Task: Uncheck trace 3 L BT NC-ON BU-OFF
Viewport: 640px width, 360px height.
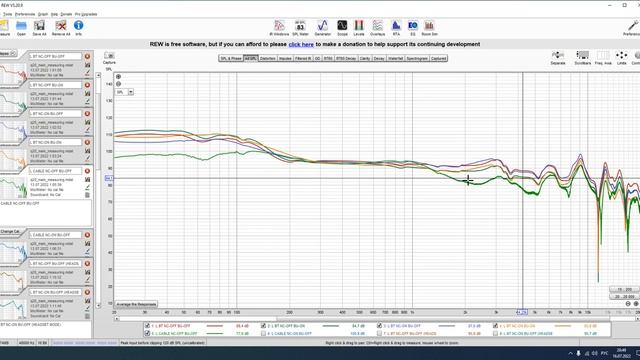Action: point(379,326)
